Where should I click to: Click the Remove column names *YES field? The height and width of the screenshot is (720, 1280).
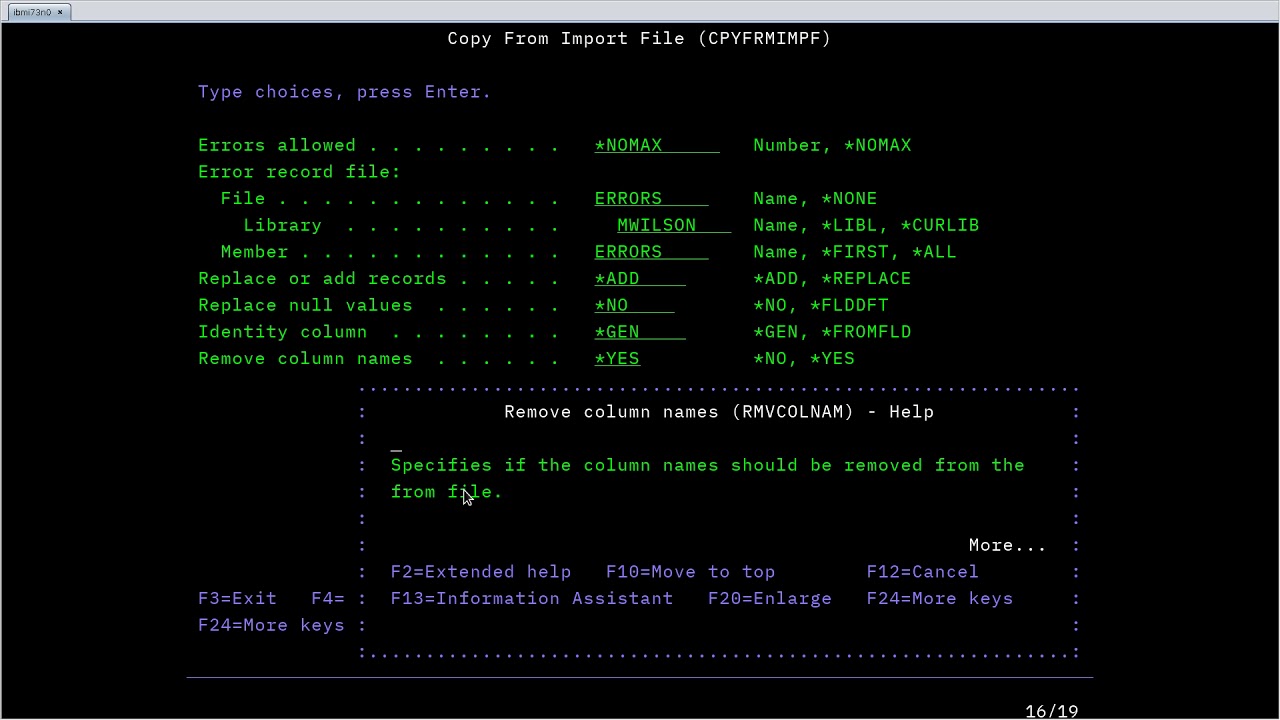coord(617,359)
